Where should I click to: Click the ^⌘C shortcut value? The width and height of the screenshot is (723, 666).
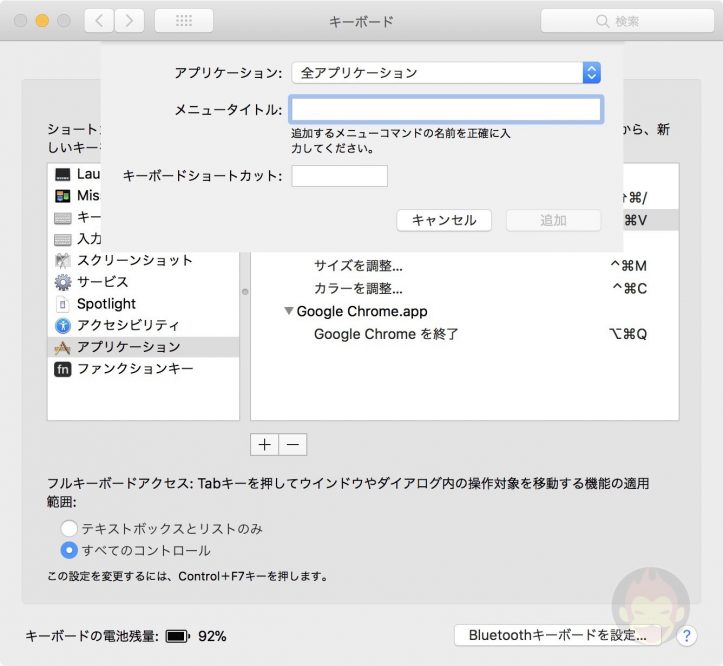pos(629,289)
